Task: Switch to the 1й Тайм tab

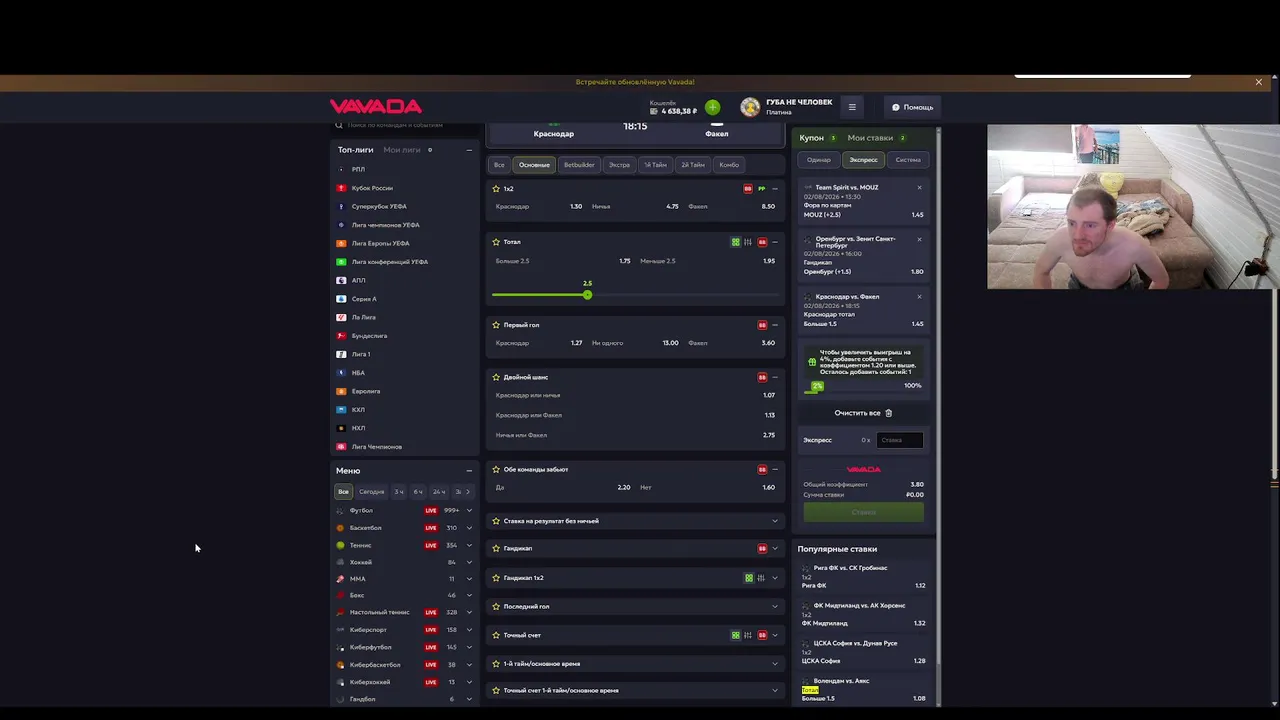Action: tap(655, 165)
